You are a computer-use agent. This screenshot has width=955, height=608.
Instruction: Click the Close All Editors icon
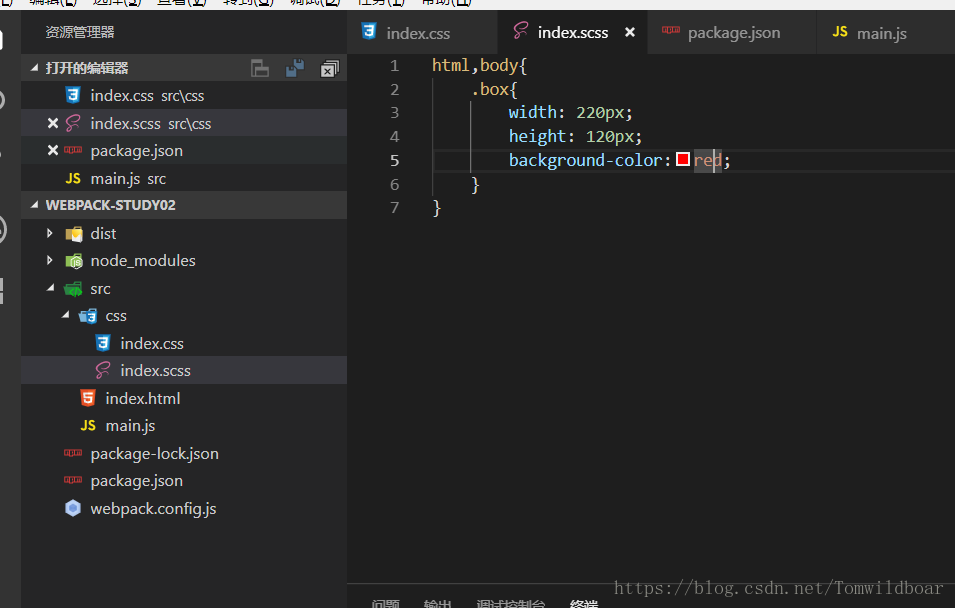pos(327,67)
